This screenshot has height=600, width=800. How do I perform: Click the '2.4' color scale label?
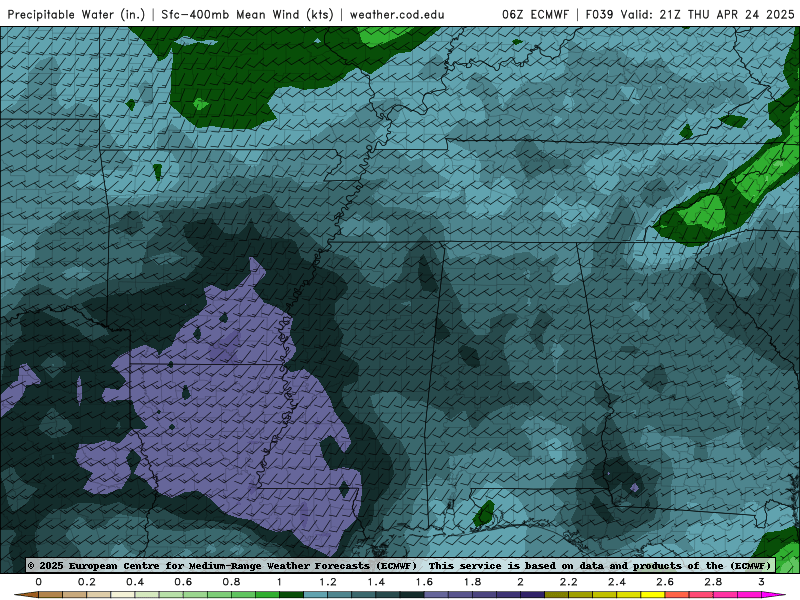pyautogui.click(x=617, y=582)
